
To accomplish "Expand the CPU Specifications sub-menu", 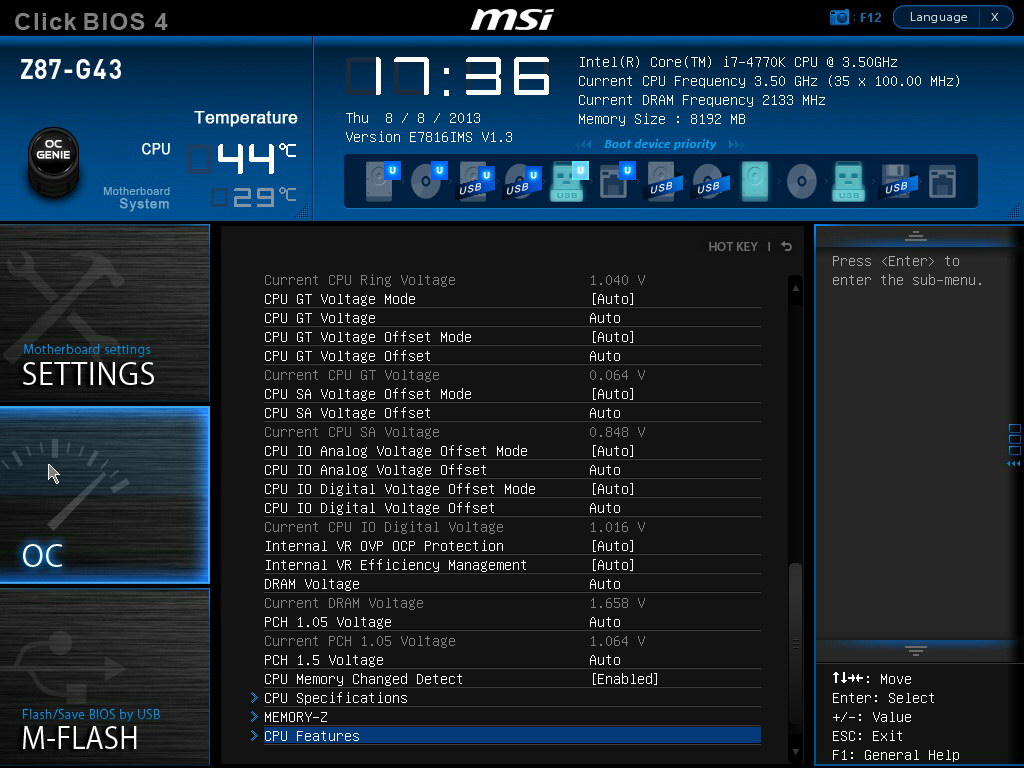I will pyautogui.click(x=512, y=698).
